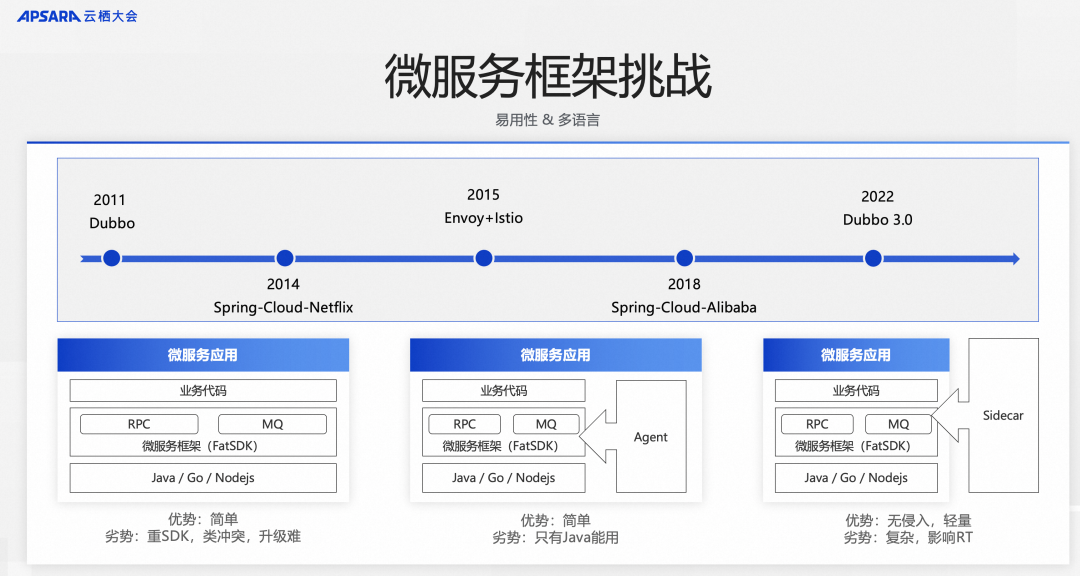Click the arrow pointing from Sidecar
This screenshot has width=1080, height=576.
949,415
